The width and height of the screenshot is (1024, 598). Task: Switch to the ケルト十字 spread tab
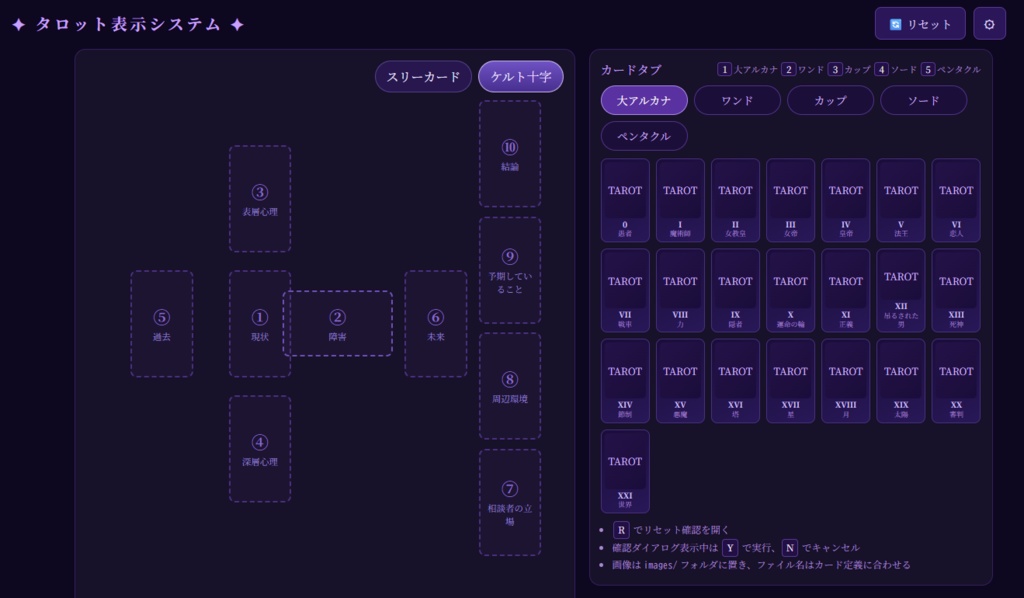click(x=520, y=76)
